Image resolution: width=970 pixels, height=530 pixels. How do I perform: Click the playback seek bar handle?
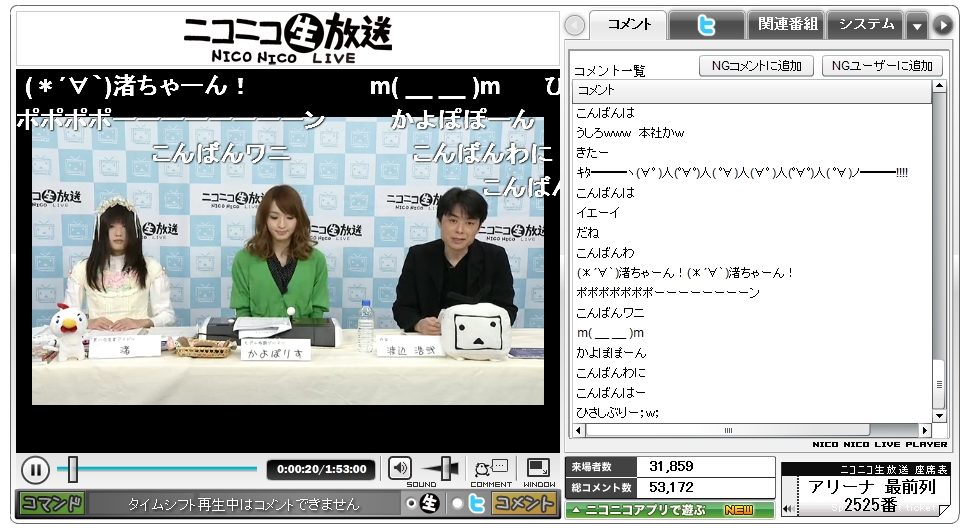[x=72, y=469]
